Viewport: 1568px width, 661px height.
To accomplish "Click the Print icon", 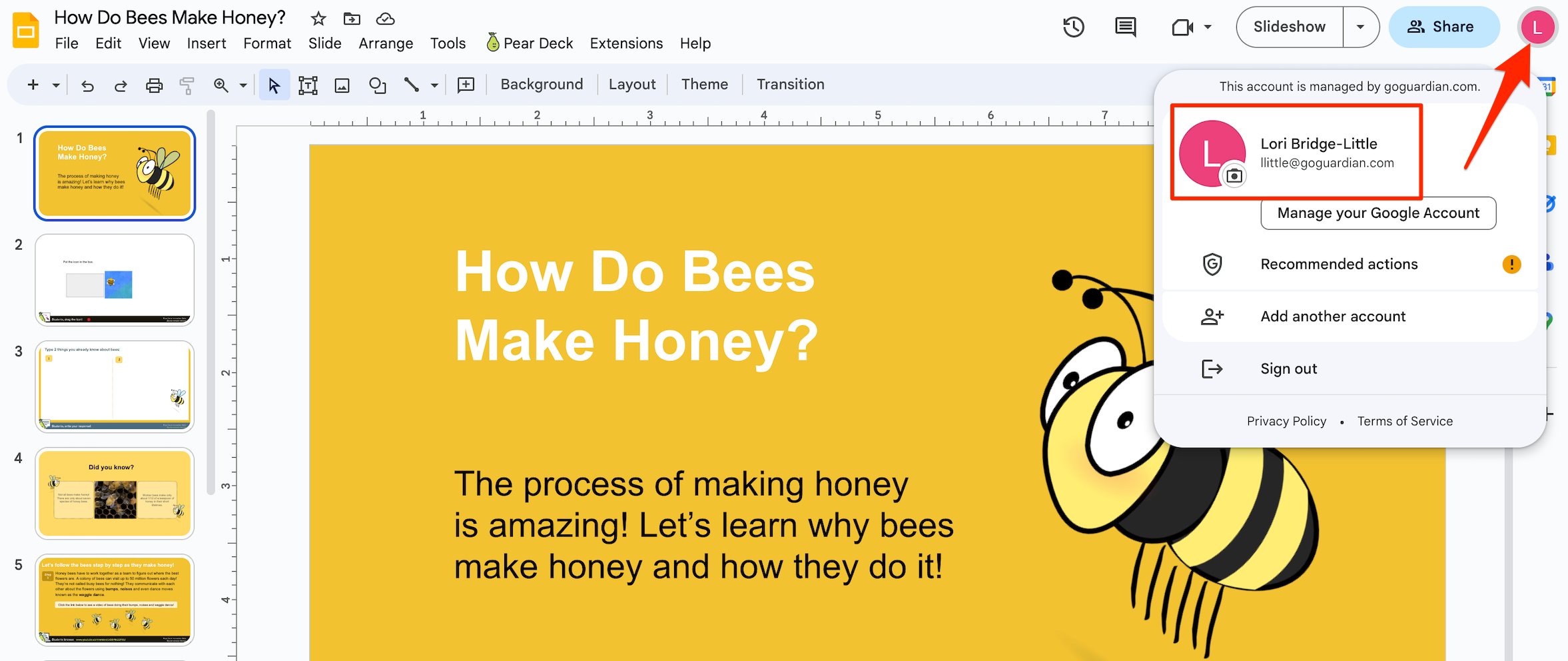I will coord(154,85).
